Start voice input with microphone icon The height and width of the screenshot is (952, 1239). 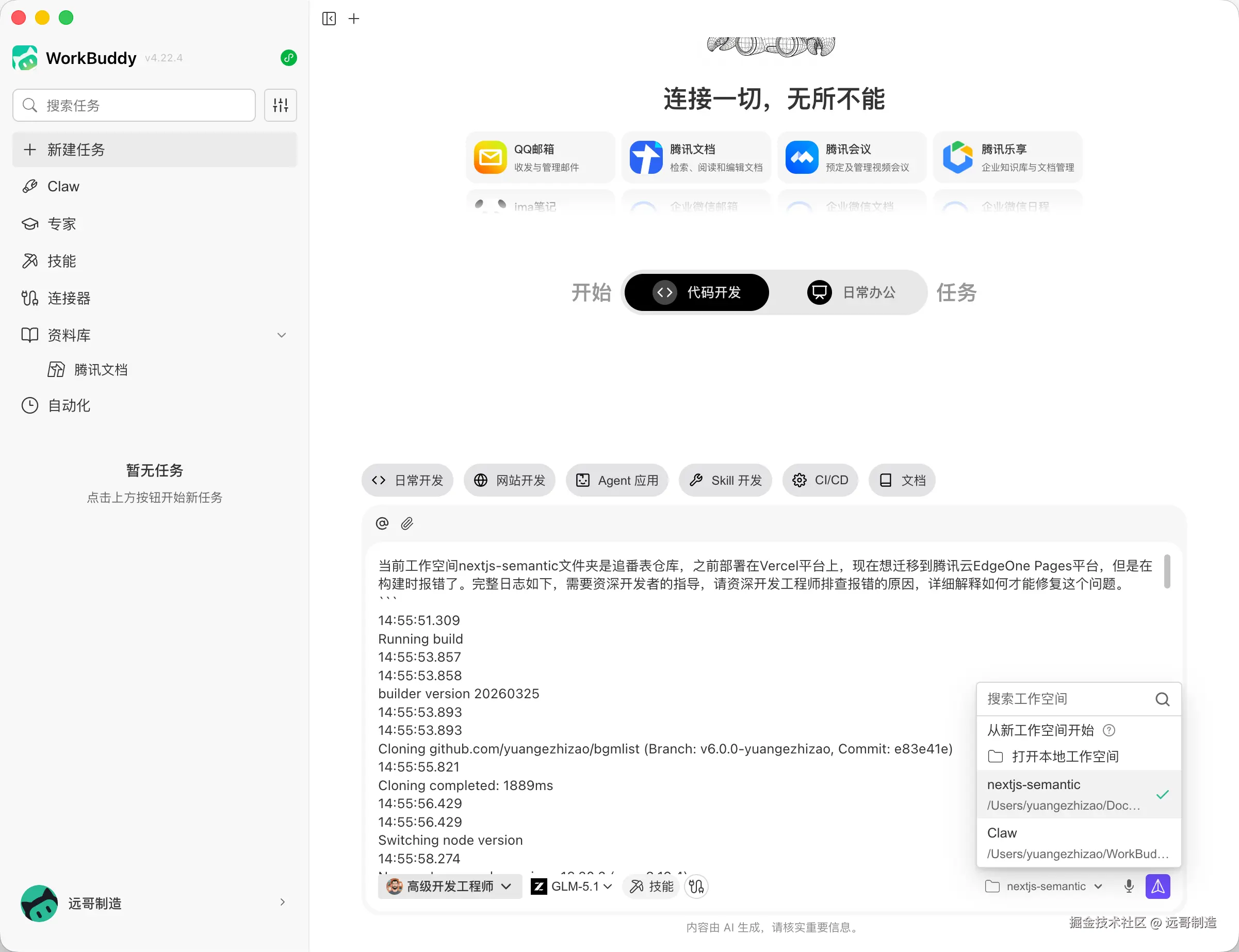(1129, 887)
